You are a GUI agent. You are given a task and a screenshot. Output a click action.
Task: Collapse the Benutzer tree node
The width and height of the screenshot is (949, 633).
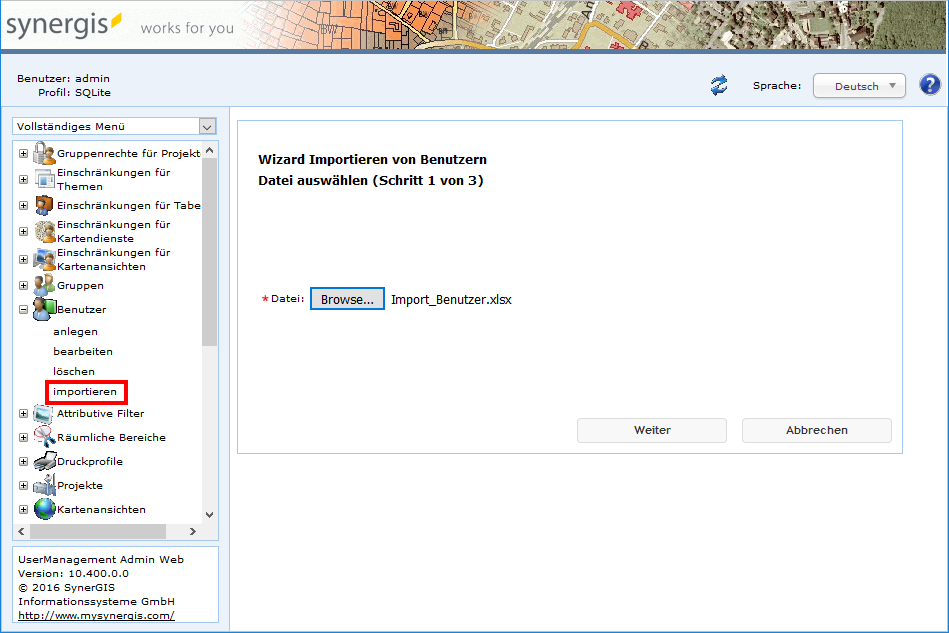pos(22,310)
